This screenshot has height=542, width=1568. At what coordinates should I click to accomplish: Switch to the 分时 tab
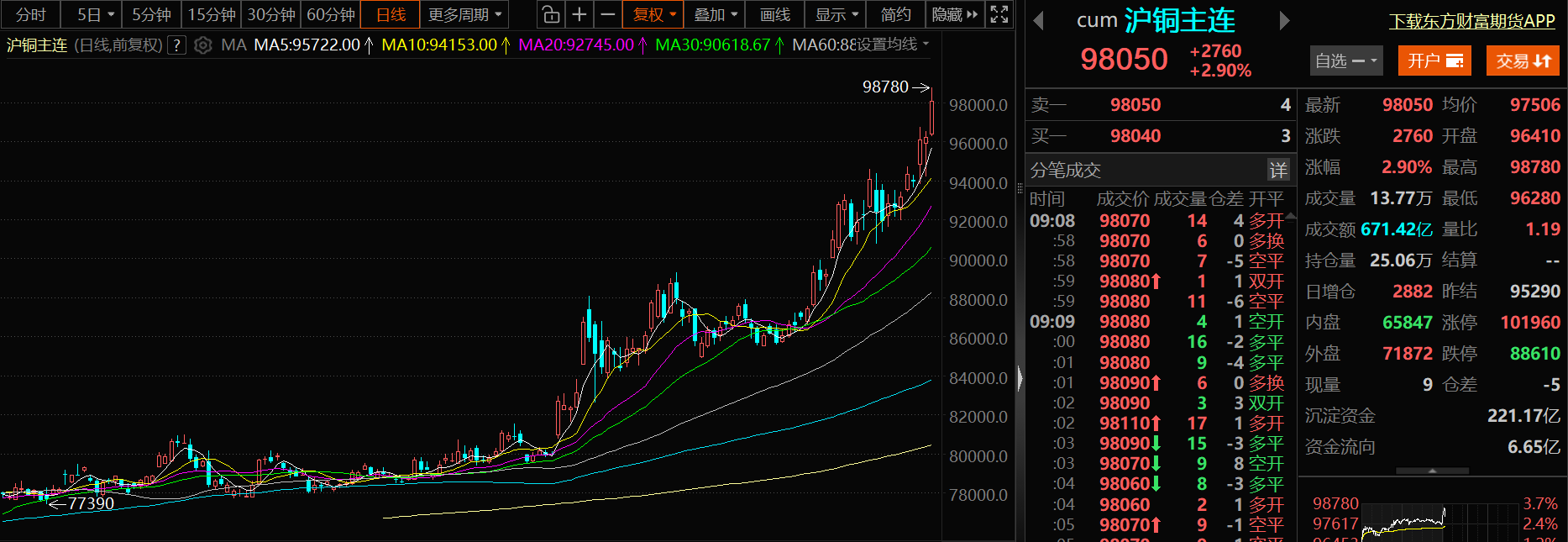(x=30, y=14)
